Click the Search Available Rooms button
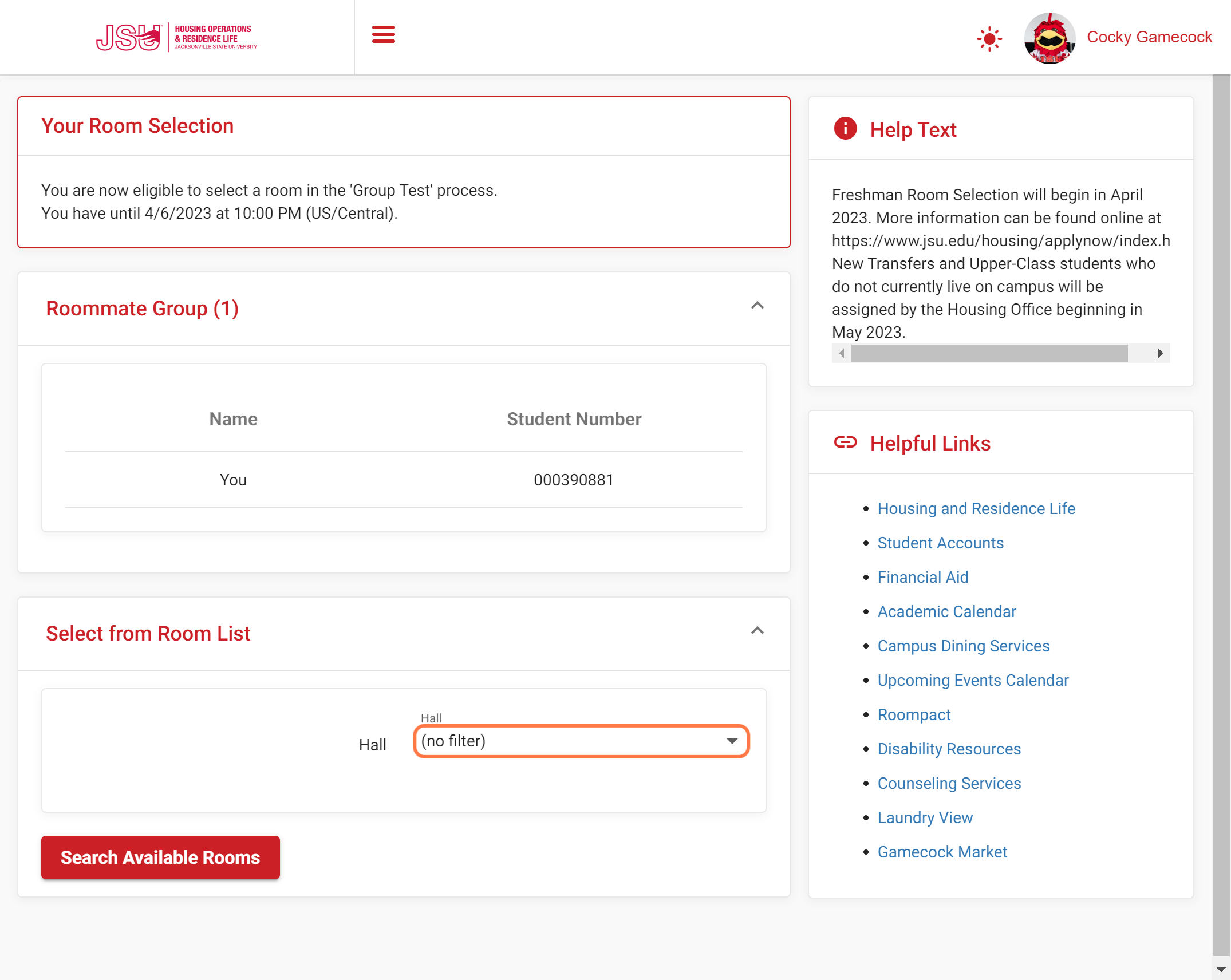Viewport: 1231px width, 980px height. coord(160,857)
